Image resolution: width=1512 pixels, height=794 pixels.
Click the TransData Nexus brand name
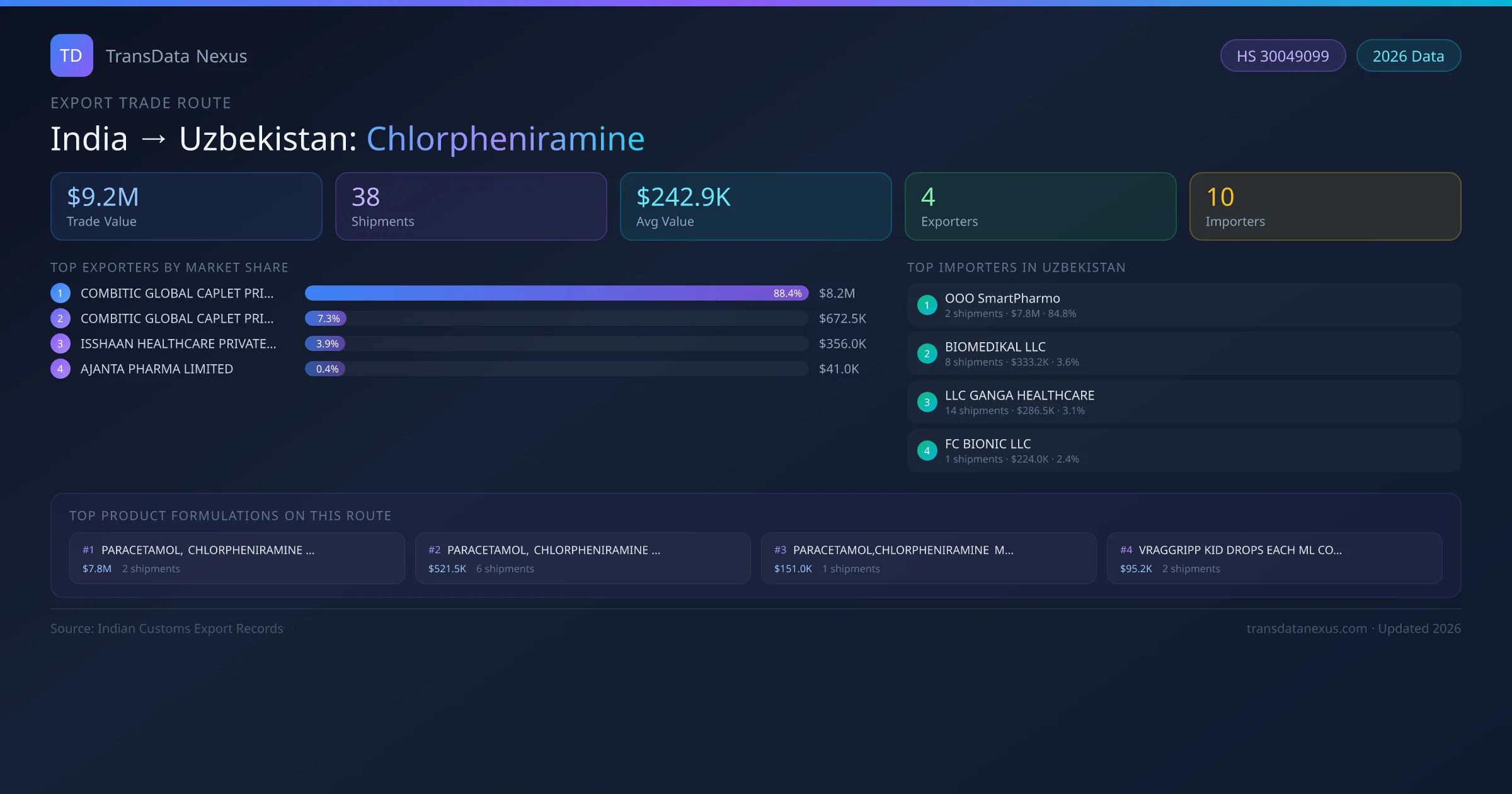176,56
